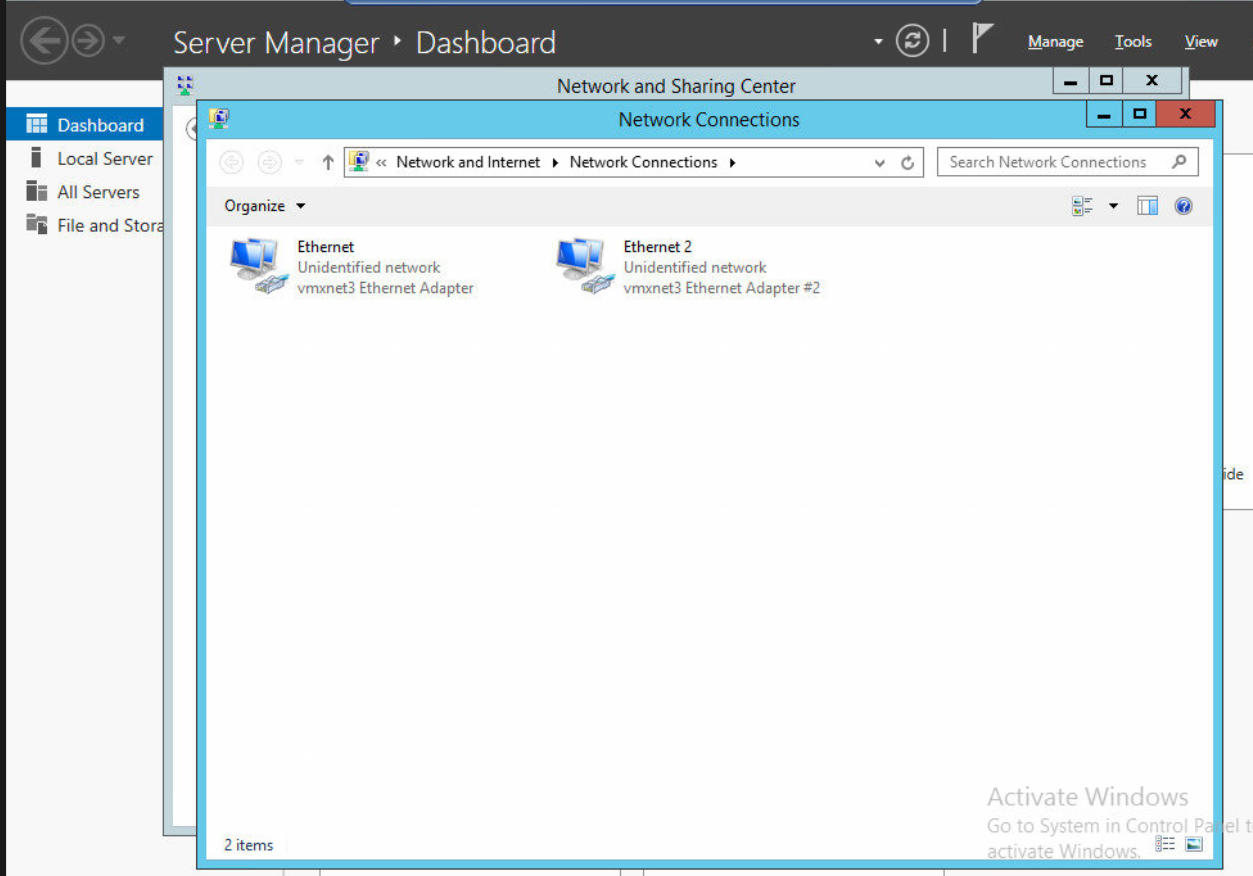Click the search magnifier icon
Screen dimensions: 1253x876
1180,161
